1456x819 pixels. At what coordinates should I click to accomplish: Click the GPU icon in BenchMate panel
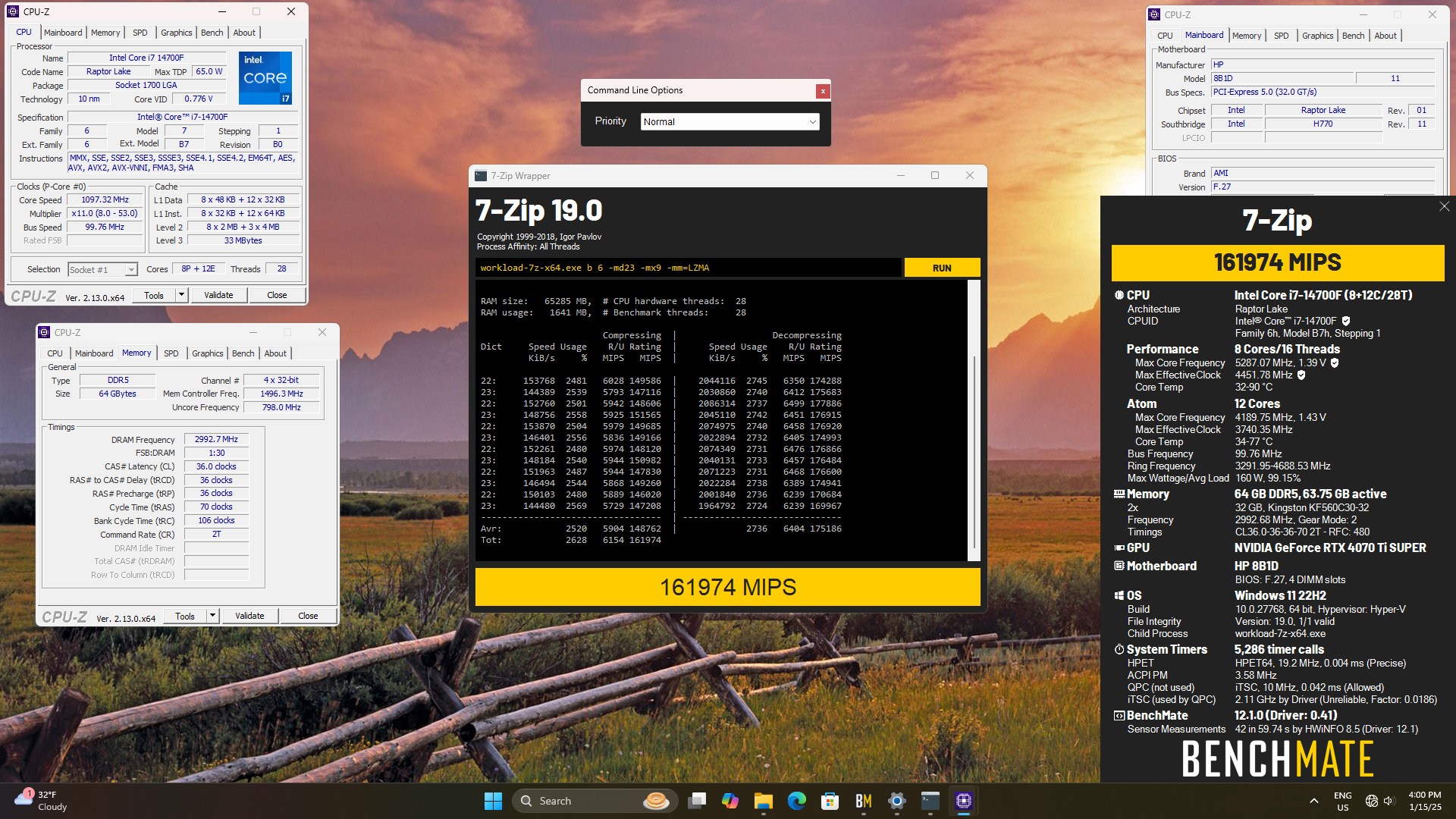[x=1119, y=548]
